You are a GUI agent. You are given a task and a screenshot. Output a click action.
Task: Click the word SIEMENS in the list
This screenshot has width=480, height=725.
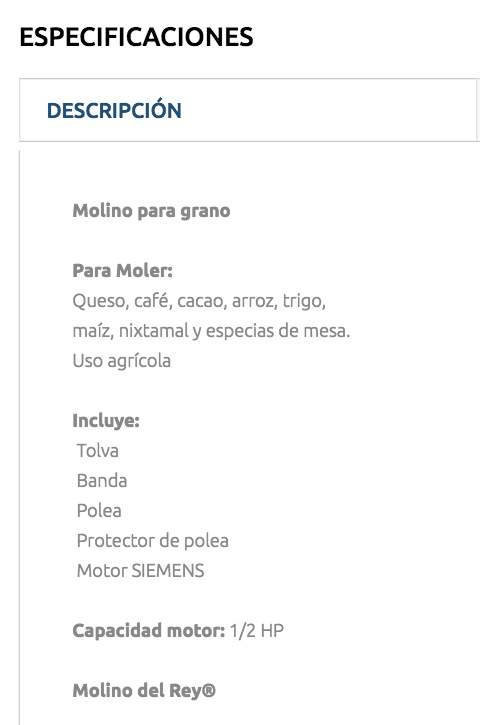tap(168, 571)
